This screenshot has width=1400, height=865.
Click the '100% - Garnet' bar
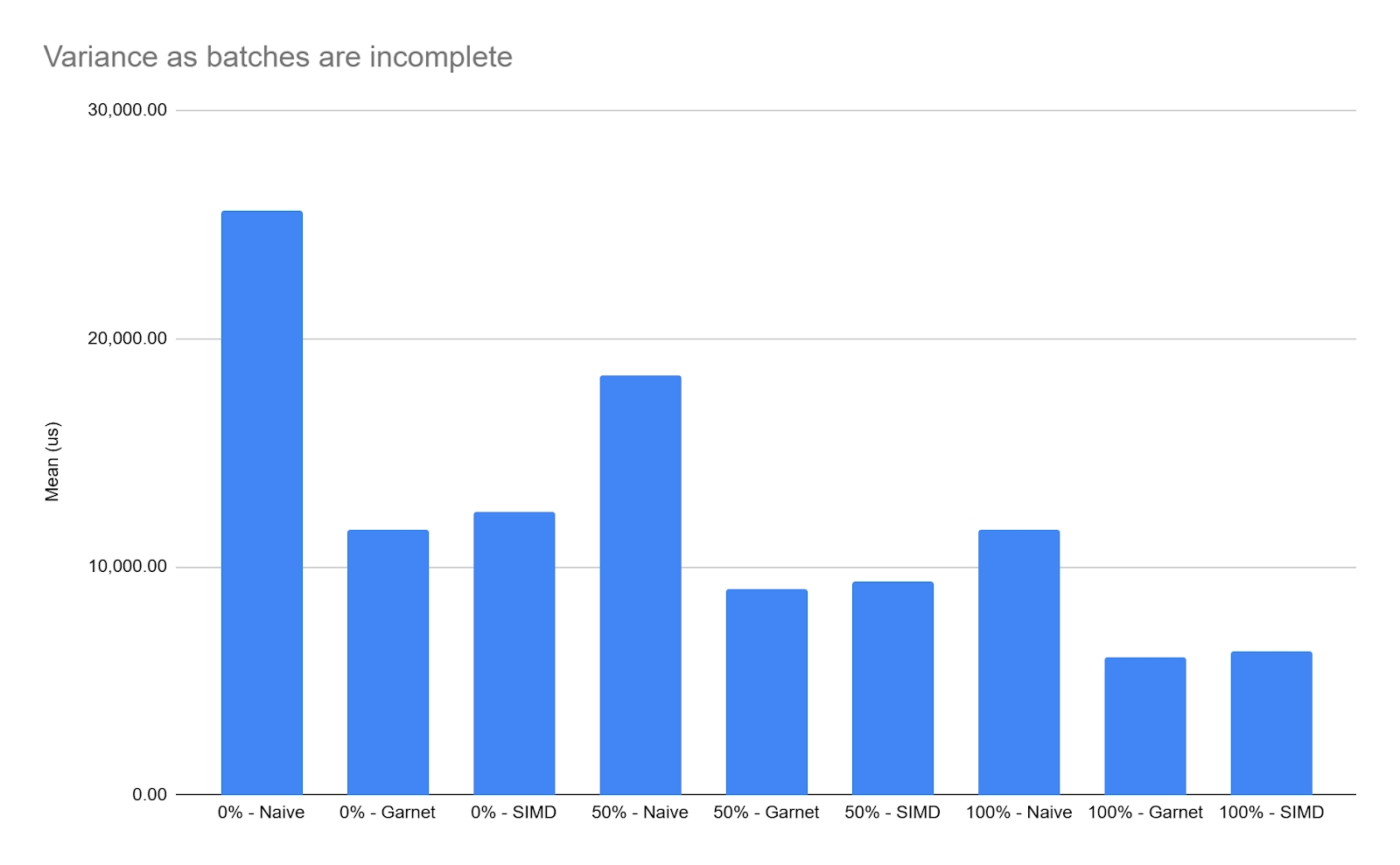(1144, 726)
